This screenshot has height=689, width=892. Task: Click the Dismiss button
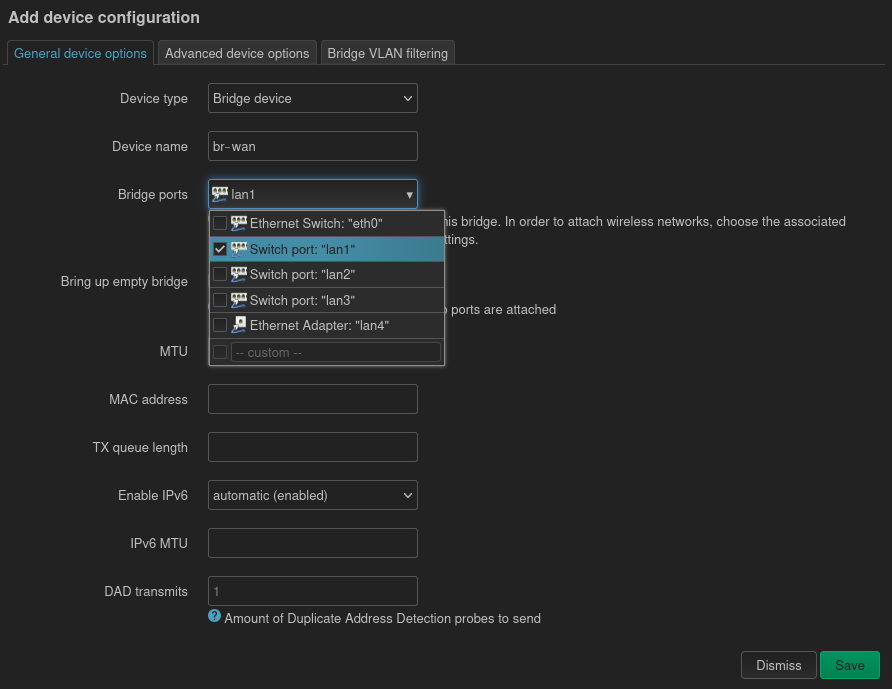778,665
